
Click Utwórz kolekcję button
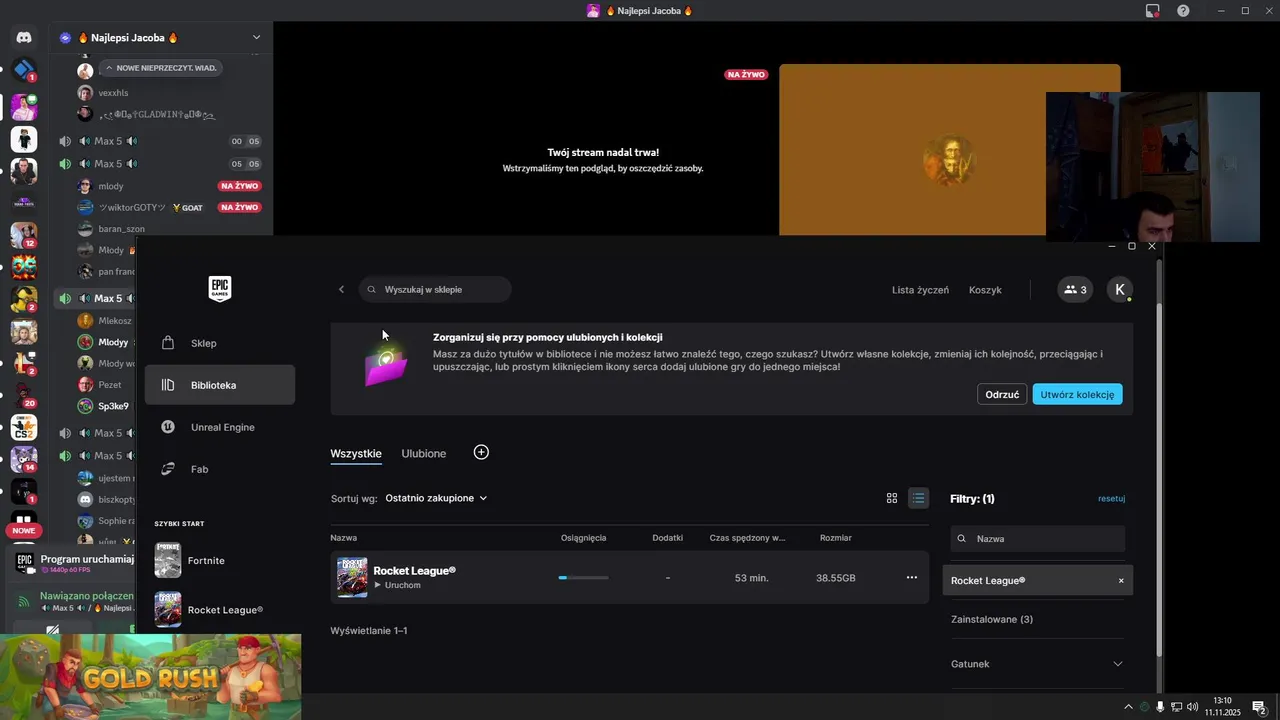pos(1077,394)
